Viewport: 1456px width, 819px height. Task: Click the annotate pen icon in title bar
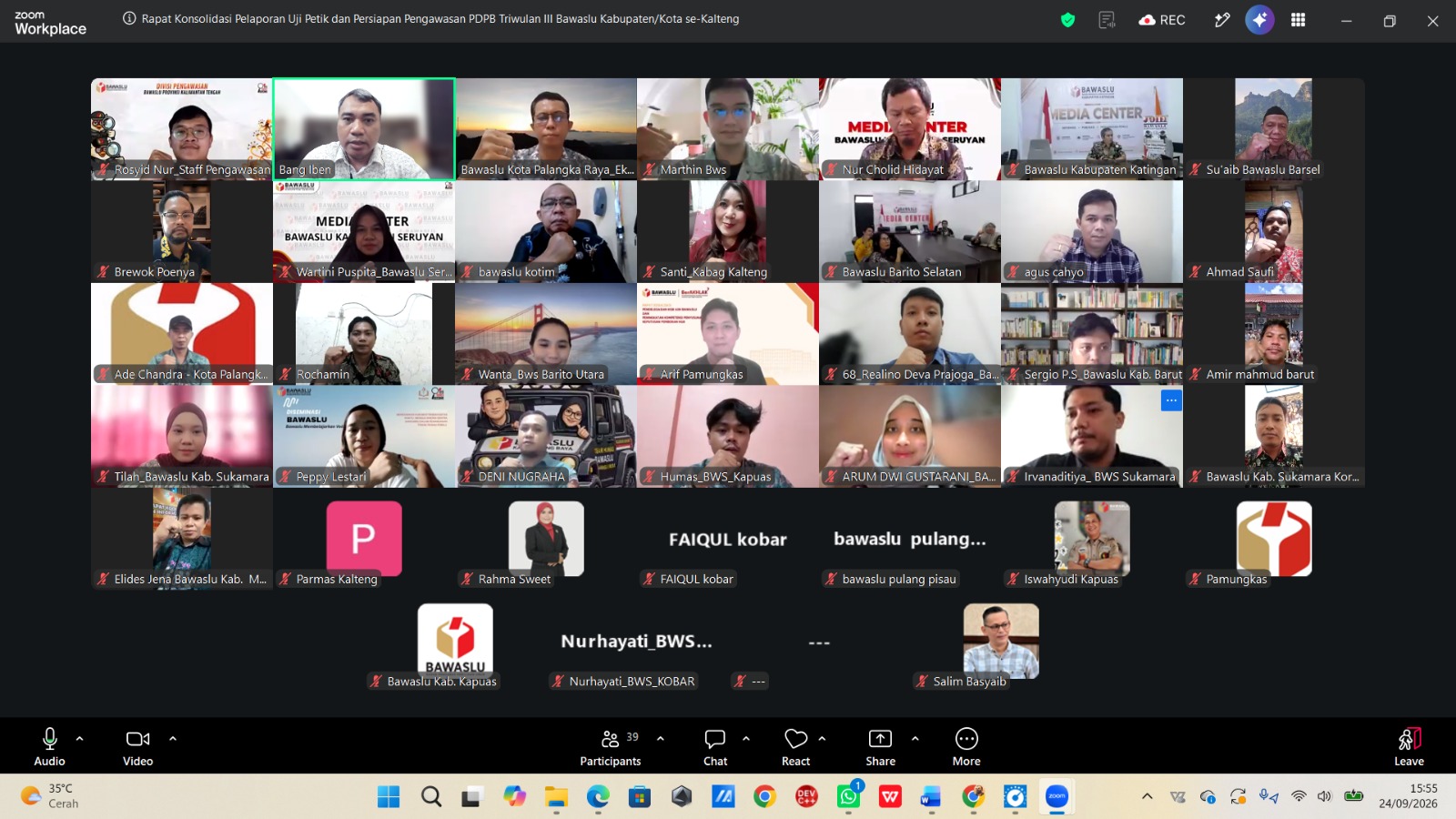pyautogui.click(x=1222, y=20)
